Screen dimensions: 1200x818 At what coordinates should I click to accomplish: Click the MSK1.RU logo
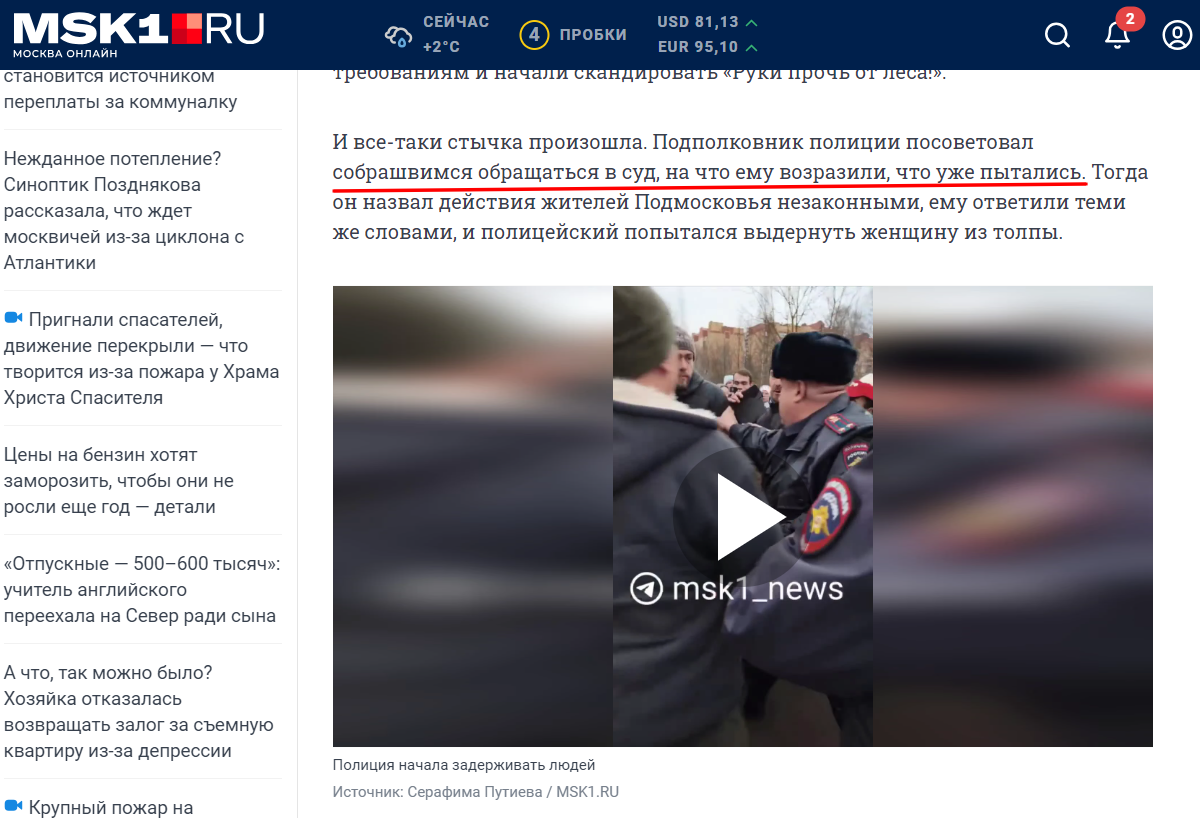138,34
